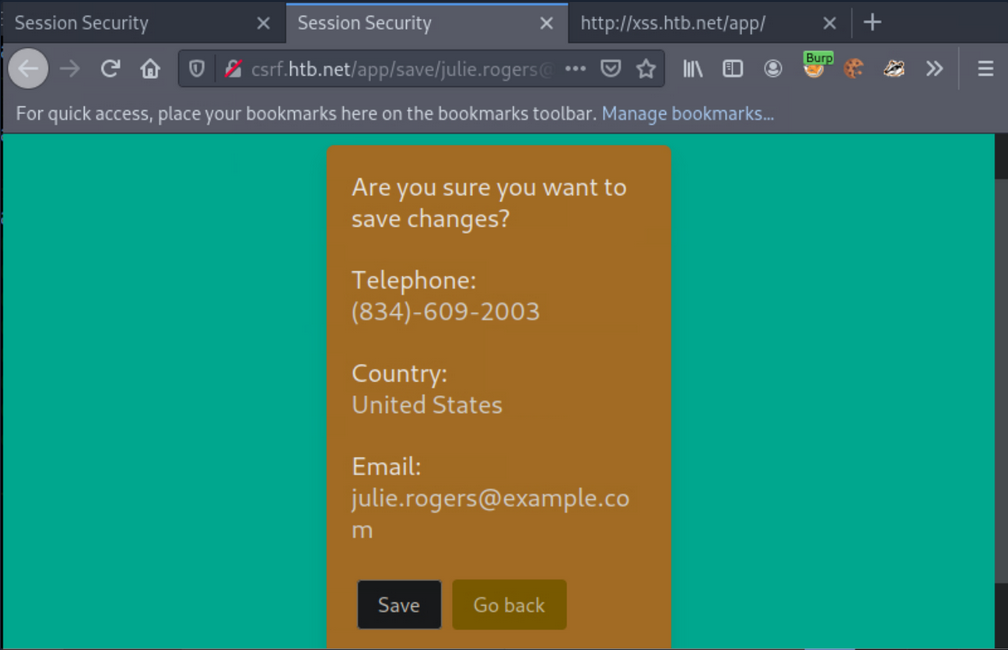Screen dimensions: 1008x650
Task: Expand the overflow toolbar chevron
Action: coord(934,68)
